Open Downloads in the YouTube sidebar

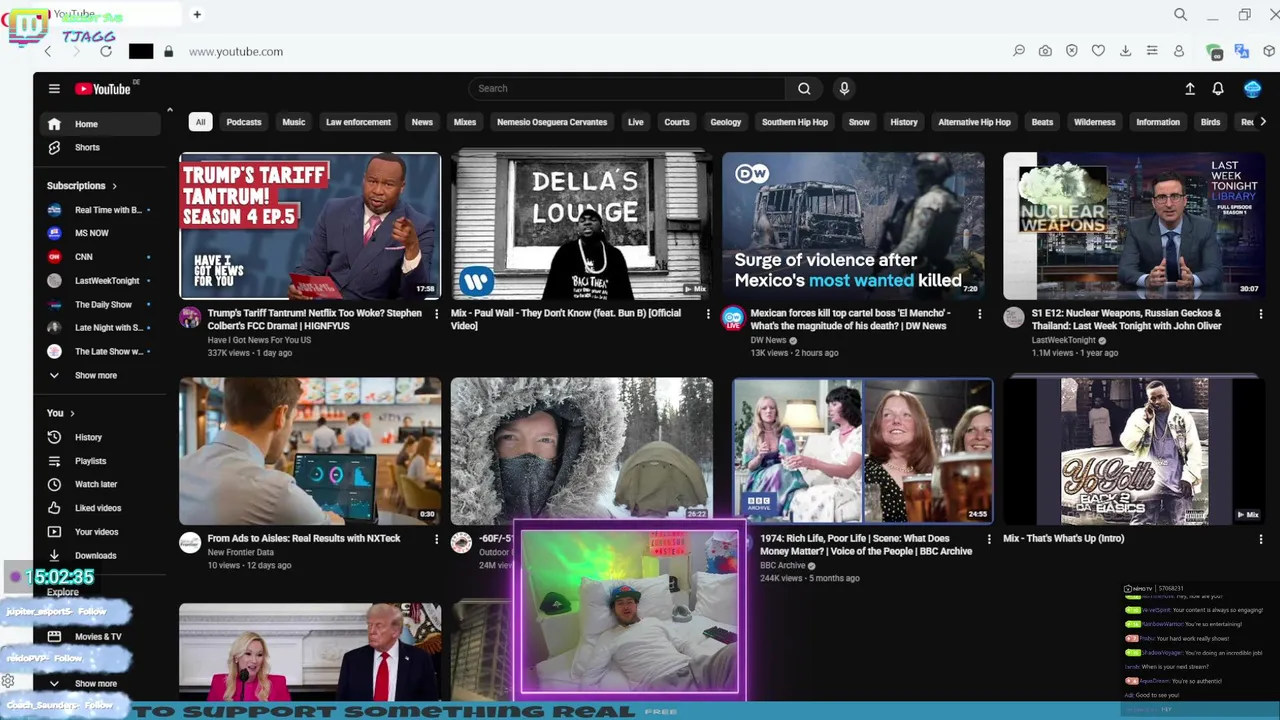pos(100,555)
